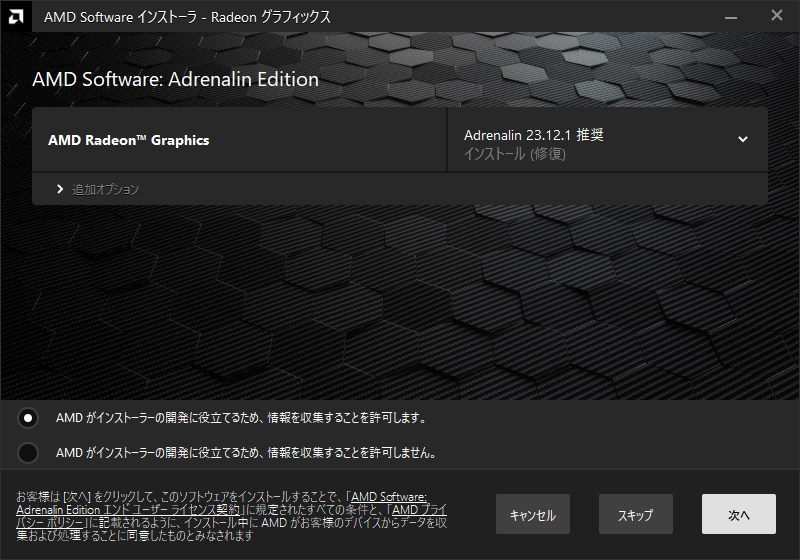Screen dimensions: 800x560
Task: Click the キャンセル button
Action: click(533, 514)
